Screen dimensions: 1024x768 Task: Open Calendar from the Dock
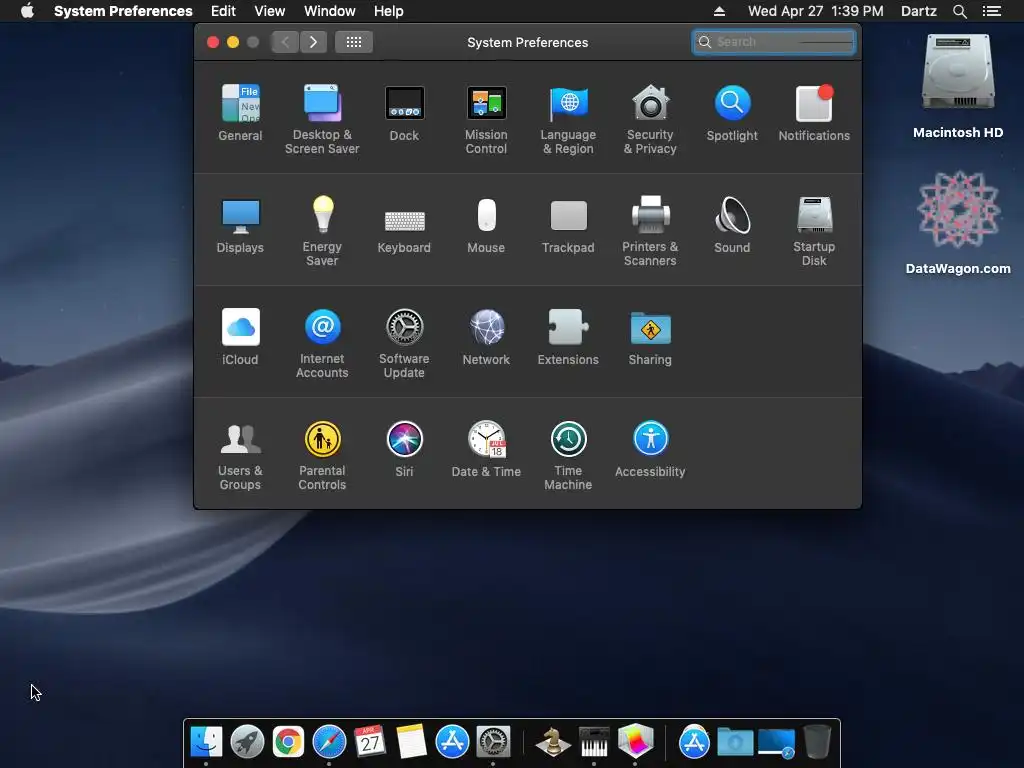(x=370, y=742)
